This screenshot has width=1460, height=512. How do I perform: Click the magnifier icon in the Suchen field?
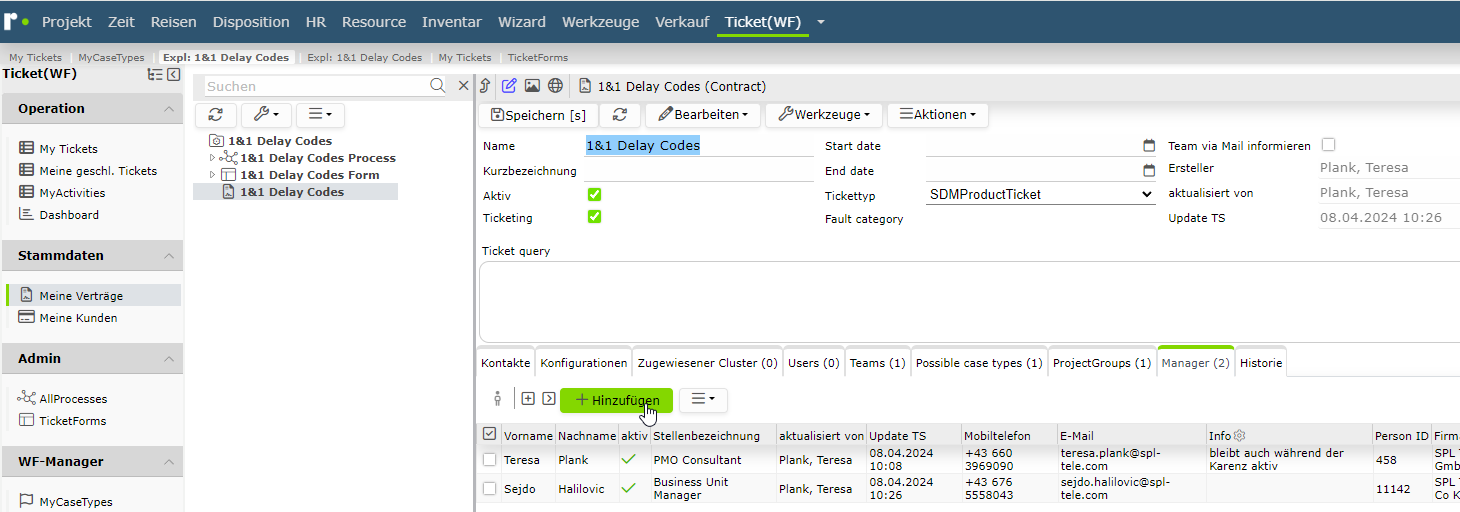[x=437, y=86]
